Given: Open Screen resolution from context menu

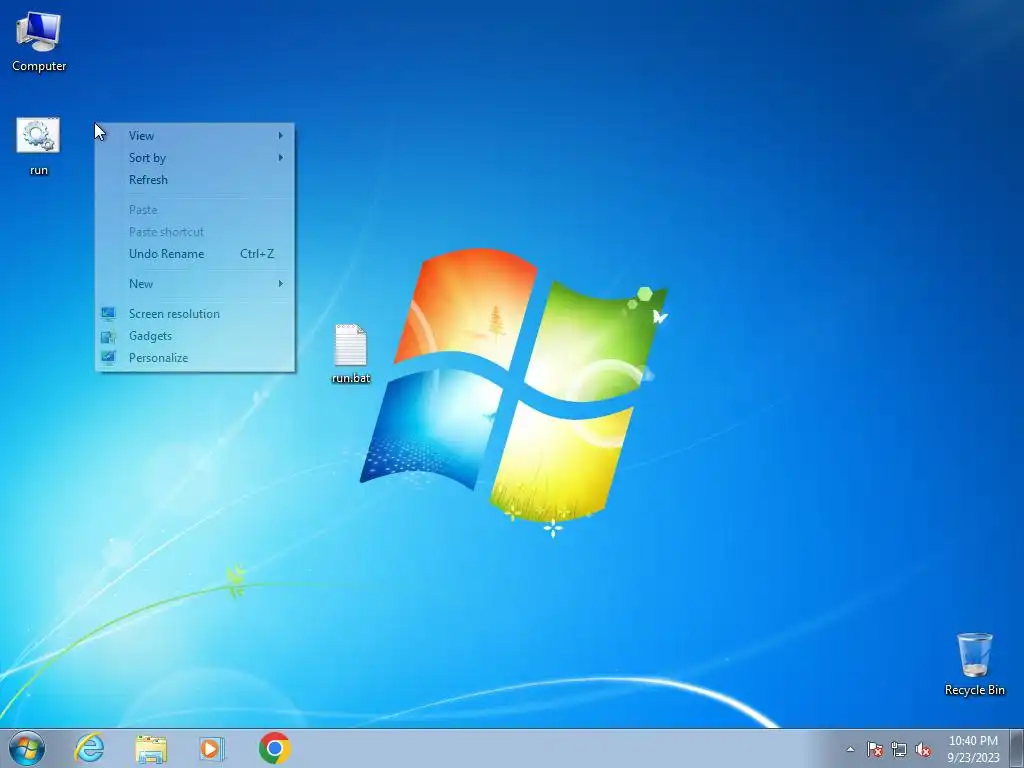Looking at the screenshot, I should [x=195, y=313].
